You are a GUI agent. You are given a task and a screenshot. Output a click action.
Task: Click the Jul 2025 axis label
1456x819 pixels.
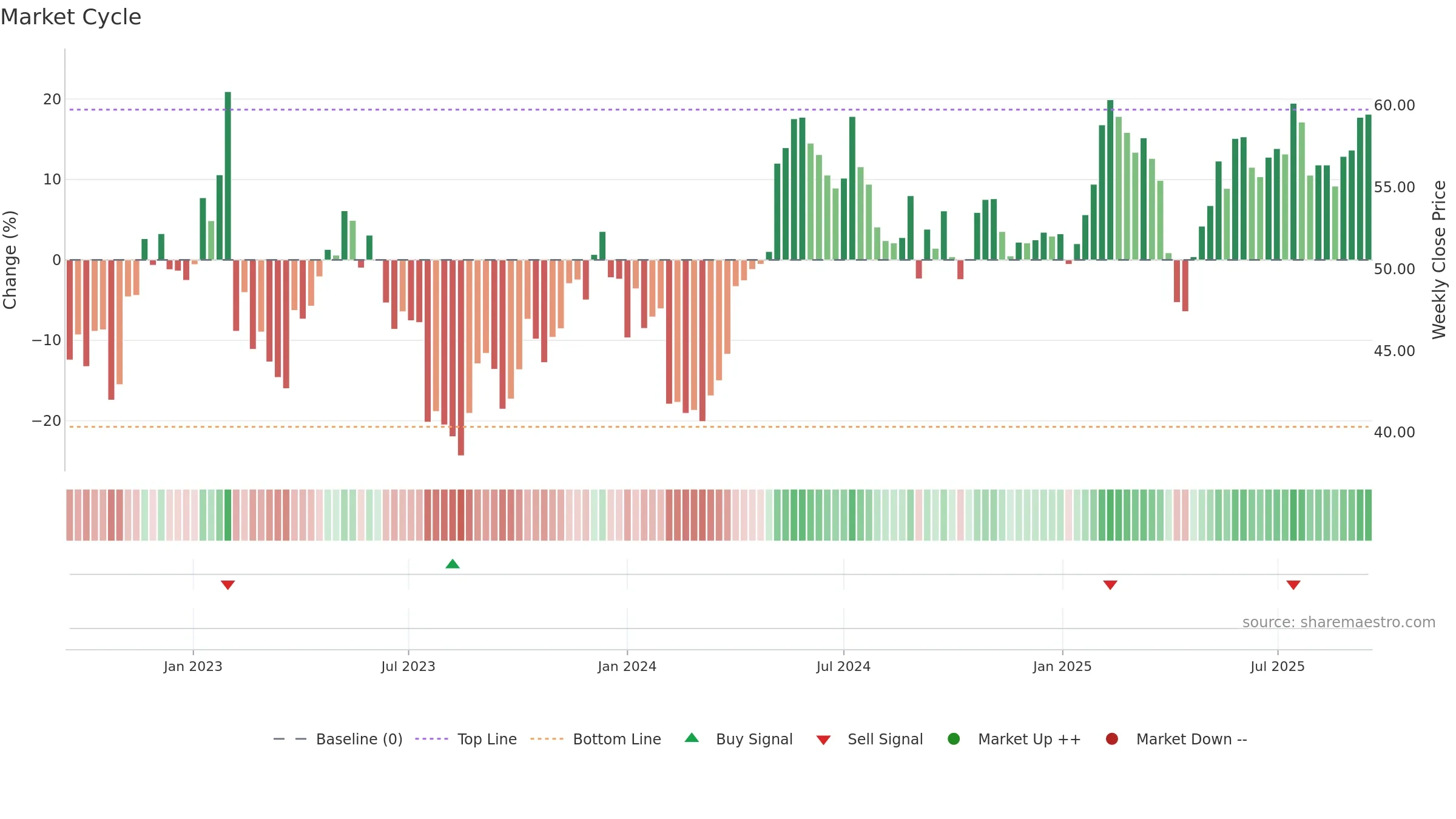[1278, 667]
